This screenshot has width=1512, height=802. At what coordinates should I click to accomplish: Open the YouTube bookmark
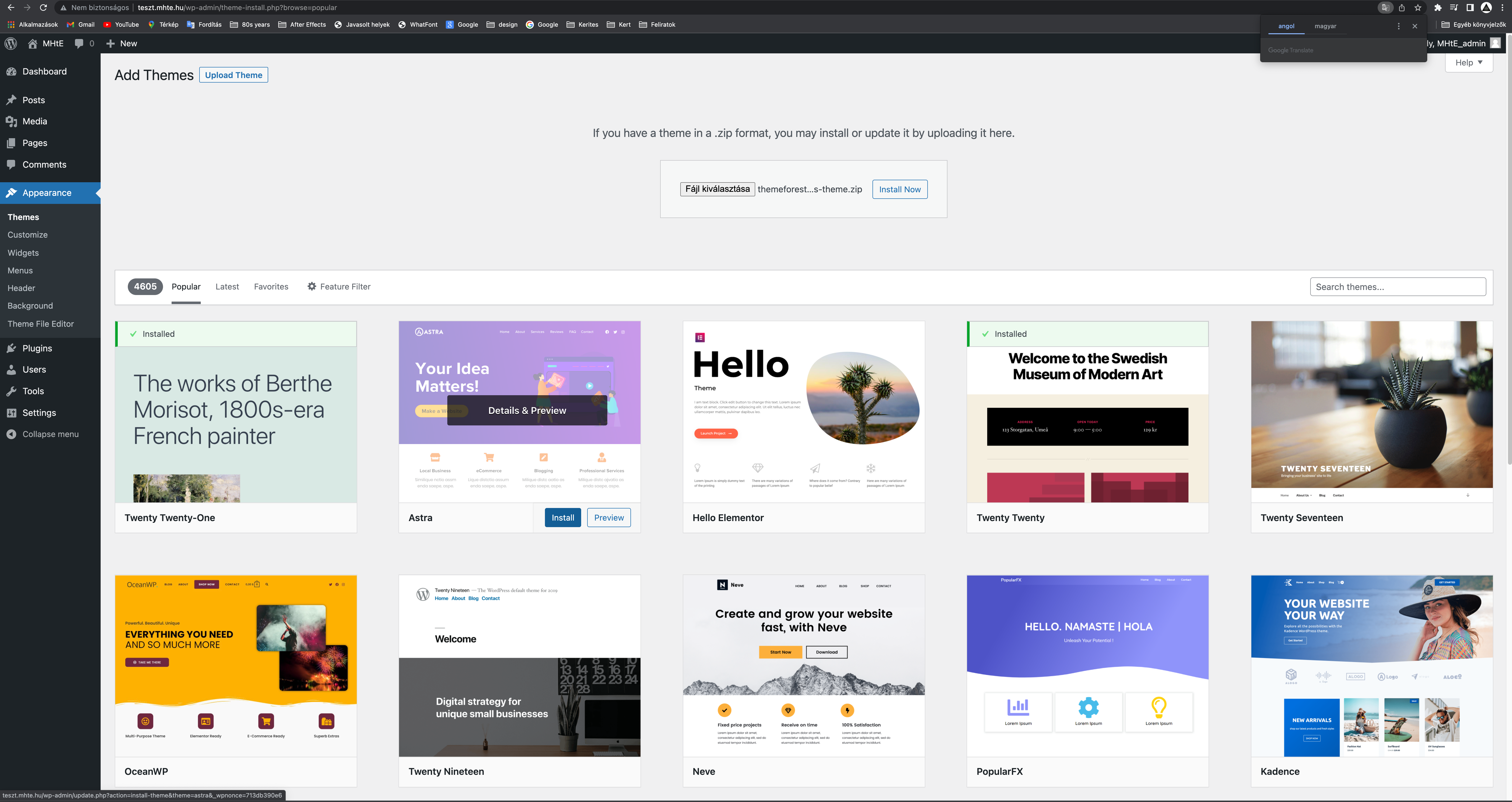click(121, 25)
